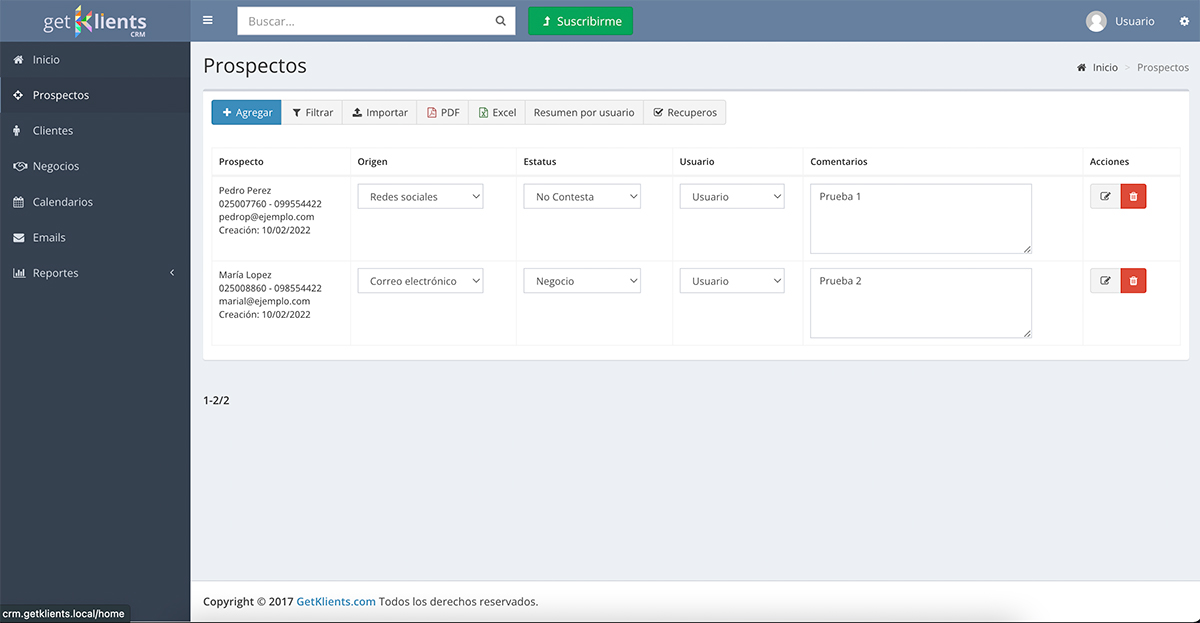Go to Clientes in the sidebar
1200x623 pixels.
[x=52, y=131]
